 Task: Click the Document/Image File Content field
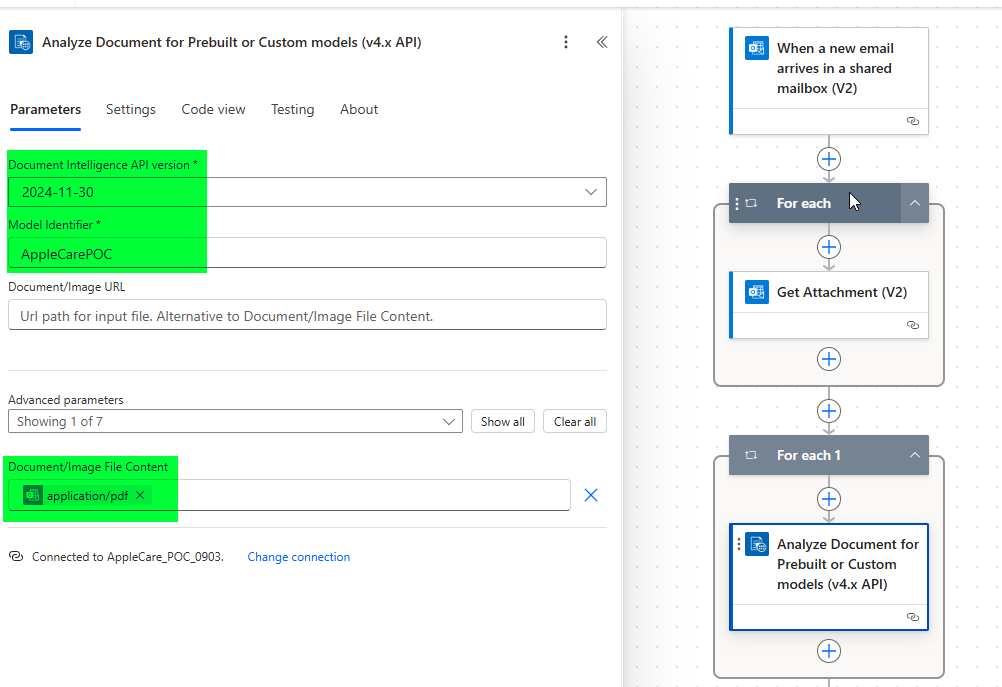coord(289,495)
